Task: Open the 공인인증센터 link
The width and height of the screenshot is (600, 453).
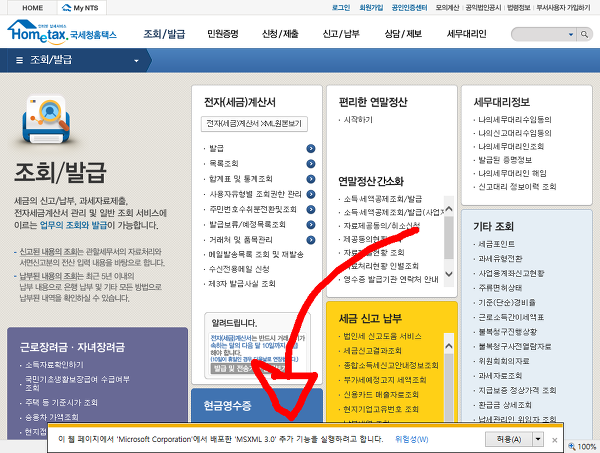Action: (x=409, y=8)
